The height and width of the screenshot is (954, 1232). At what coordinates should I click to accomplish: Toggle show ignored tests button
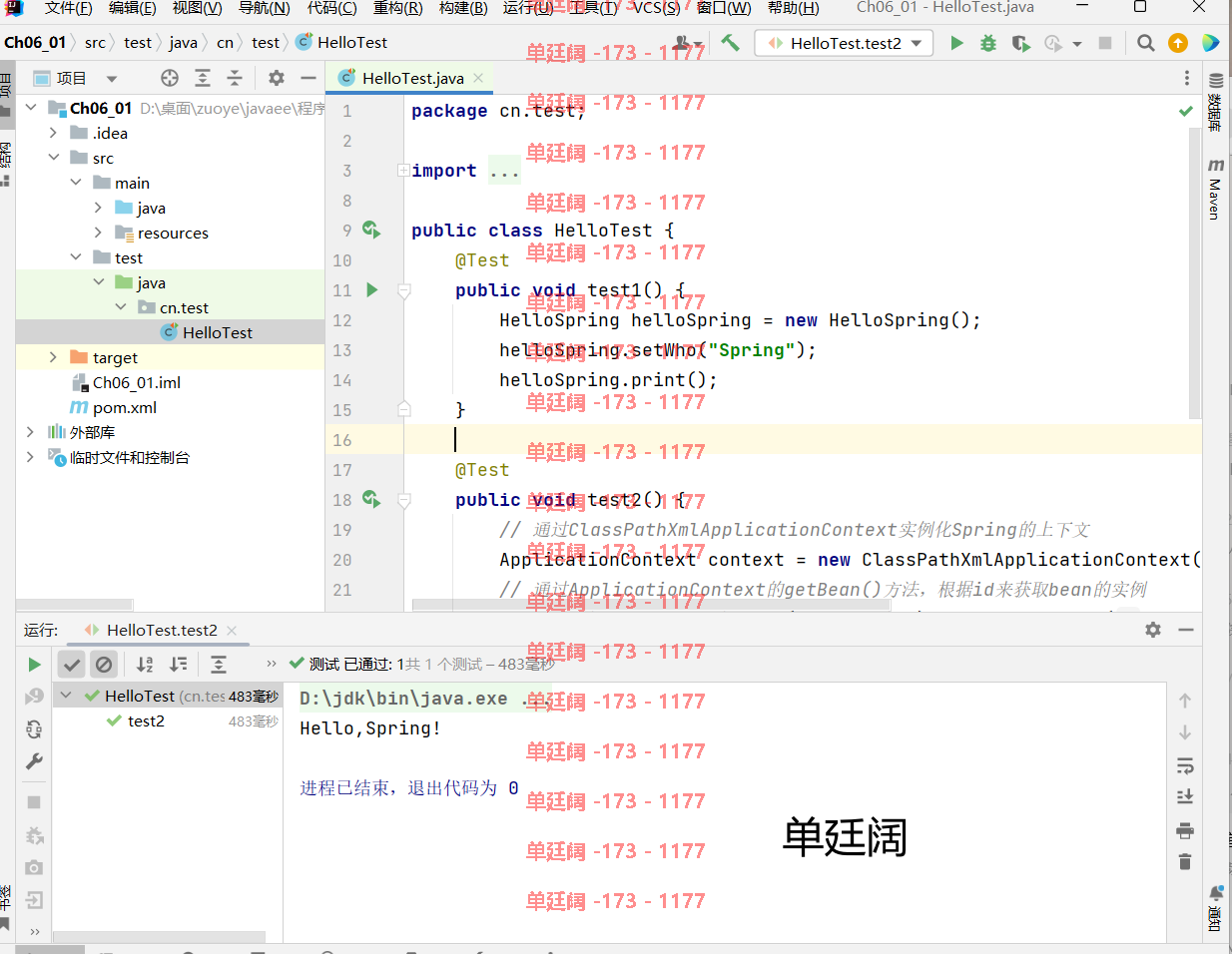(x=104, y=665)
